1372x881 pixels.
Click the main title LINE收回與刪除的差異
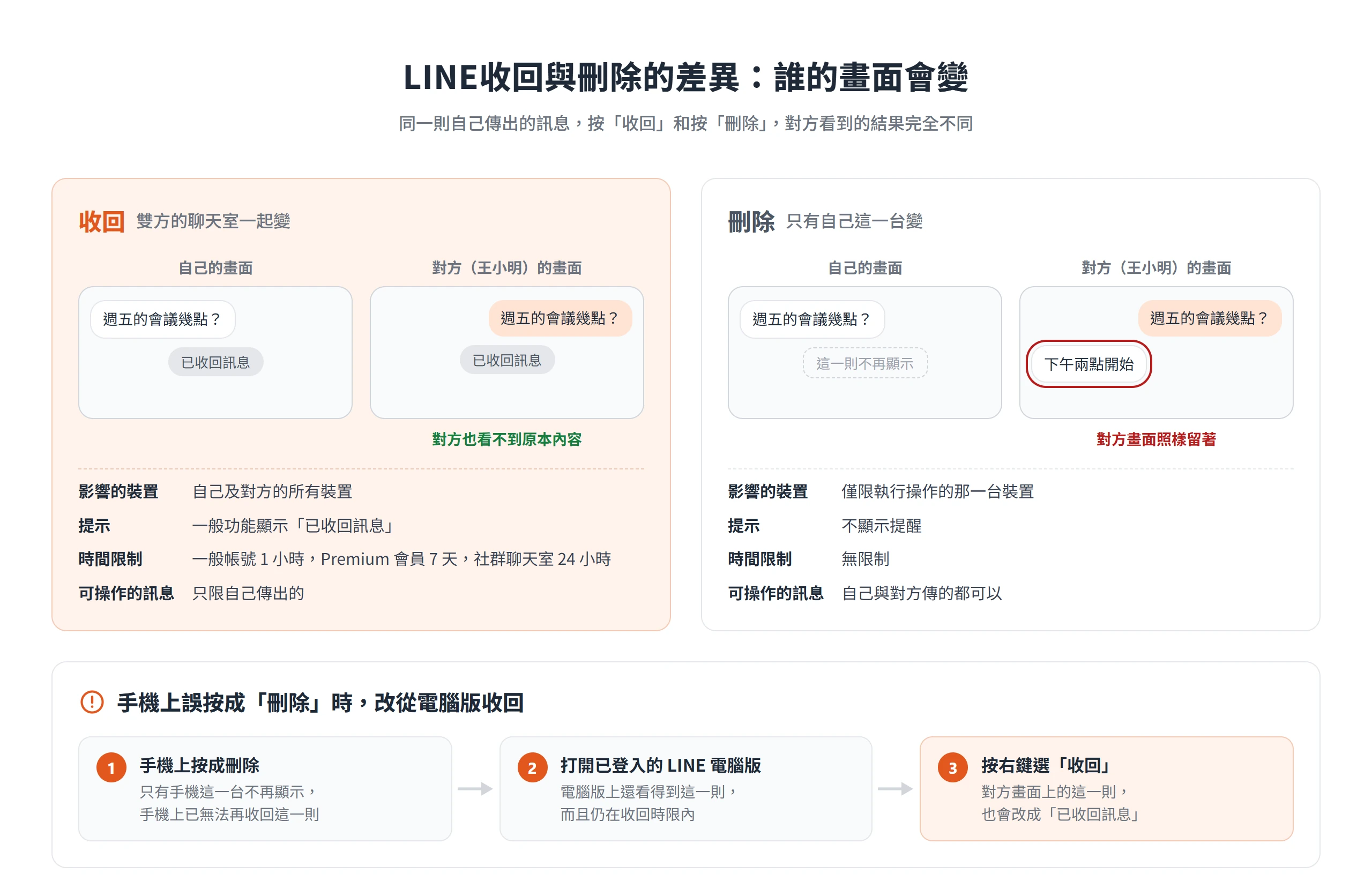tap(686, 77)
